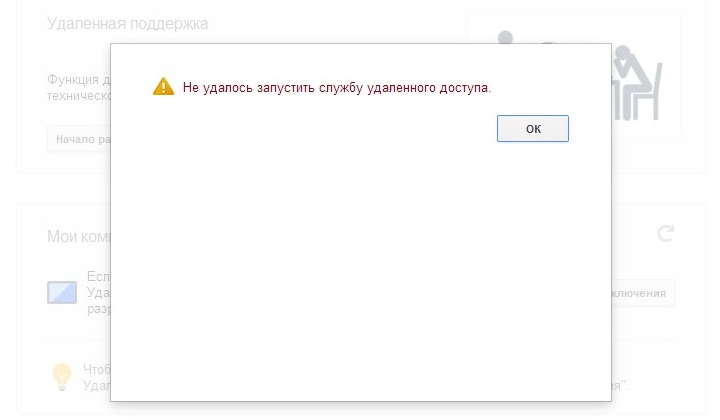Click the Удаленная поддержка heading

(x=127, y=24)
